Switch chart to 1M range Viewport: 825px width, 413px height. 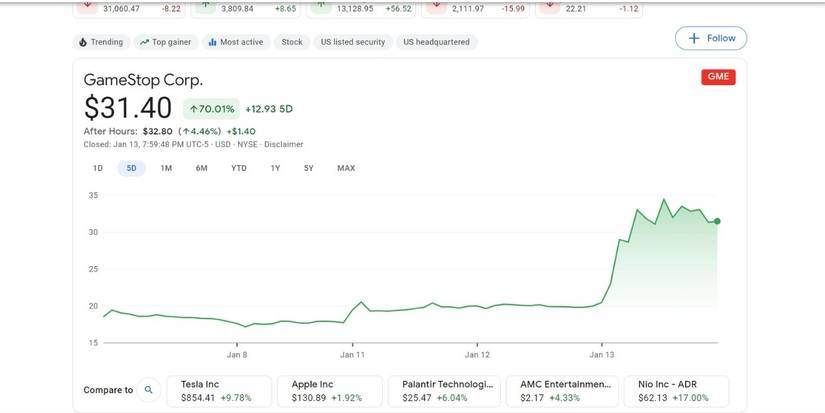click(x=166, y=168)
